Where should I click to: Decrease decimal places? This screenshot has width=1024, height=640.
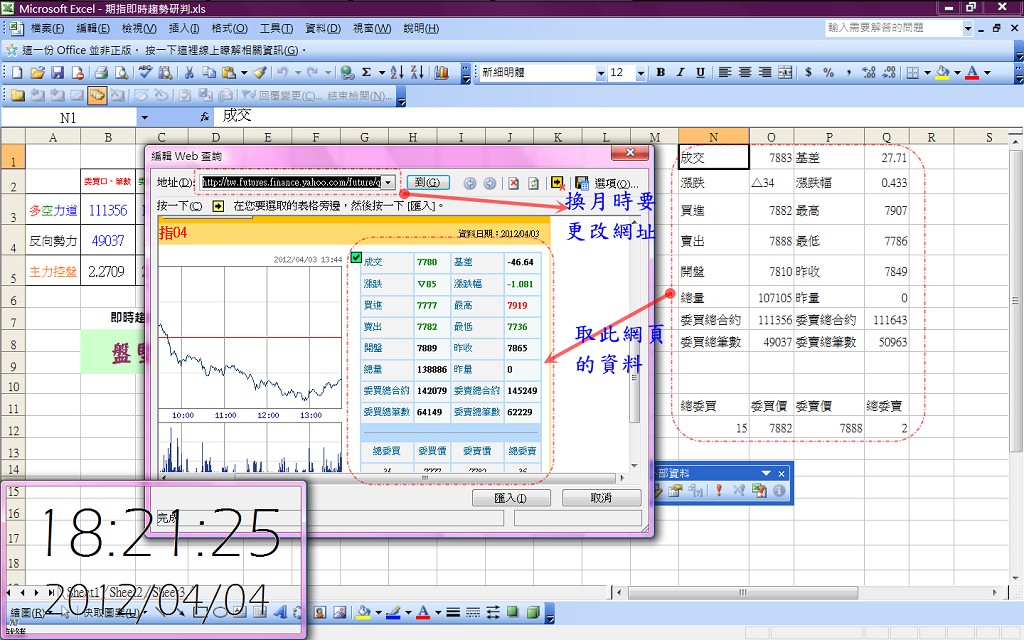pos(889,72)
